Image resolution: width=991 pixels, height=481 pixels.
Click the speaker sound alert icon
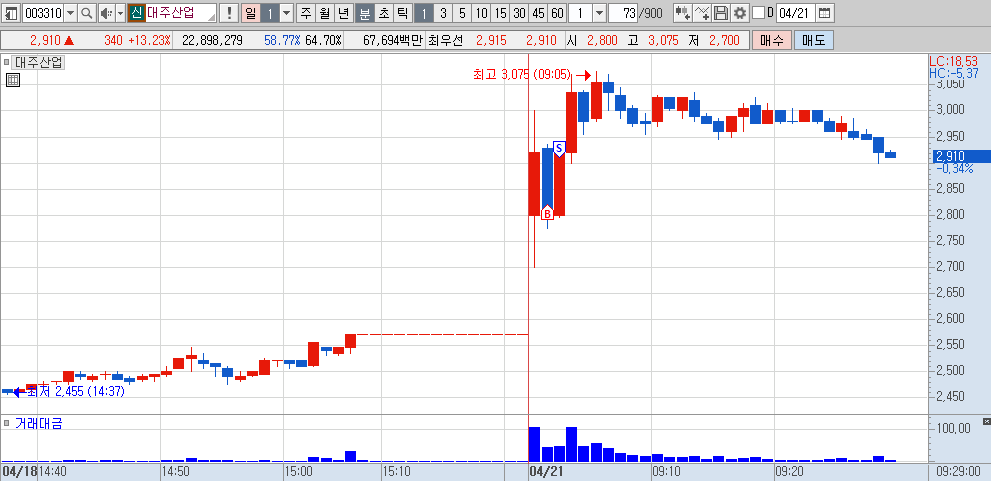pos(106,13)
